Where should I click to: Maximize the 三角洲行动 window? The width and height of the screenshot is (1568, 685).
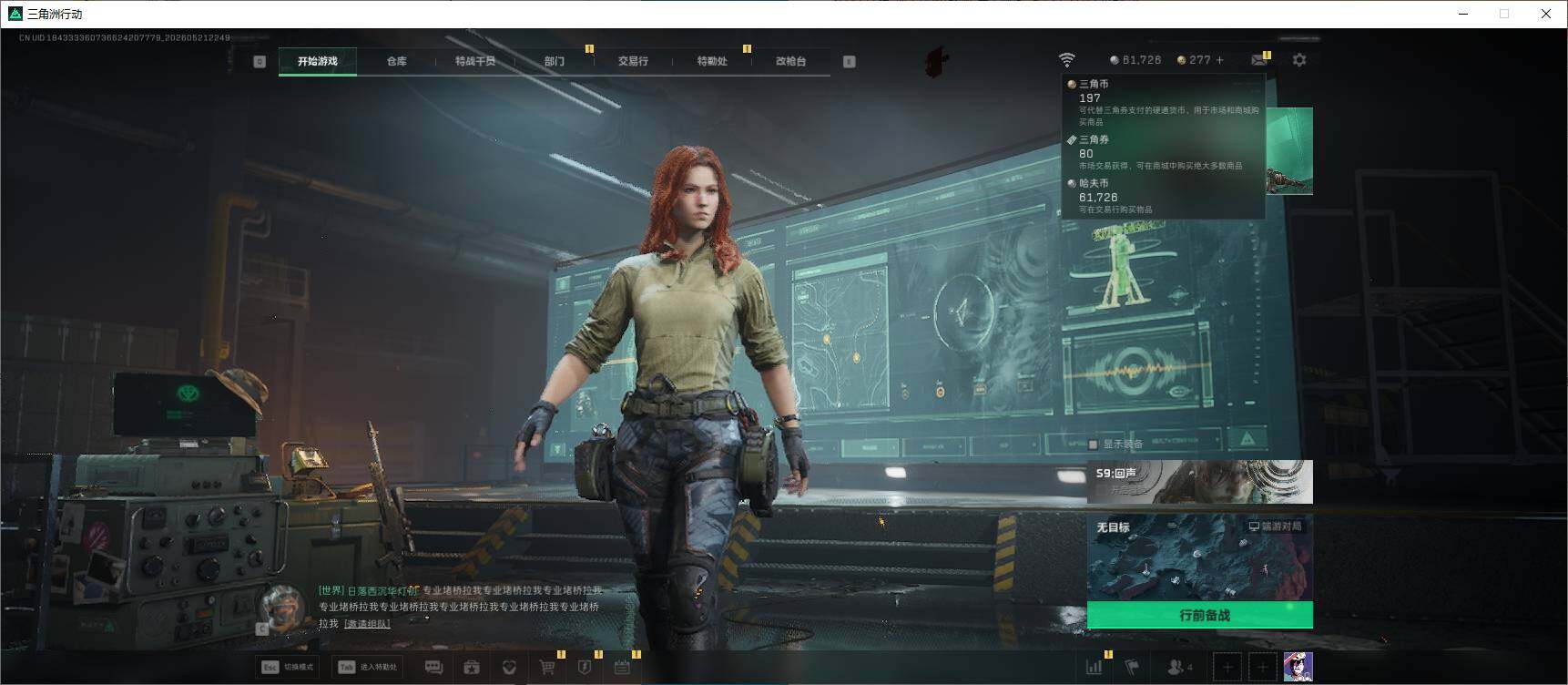coord(1504,14)
